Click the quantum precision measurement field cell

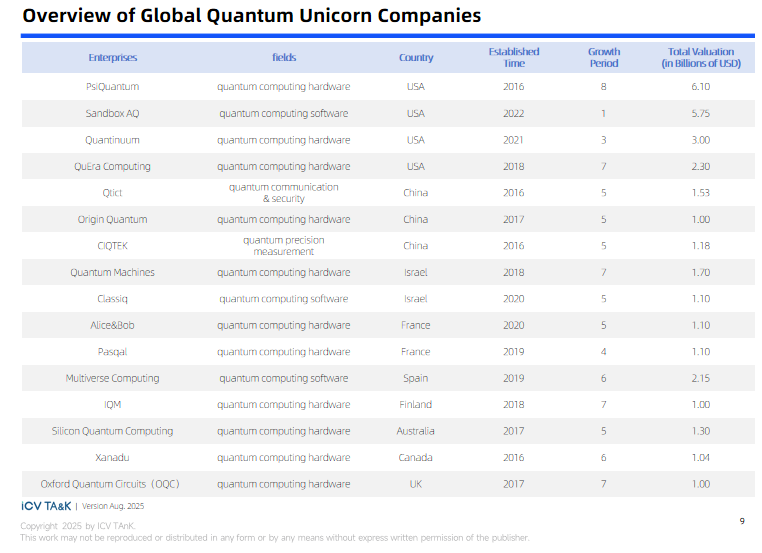tap(284, 246)
